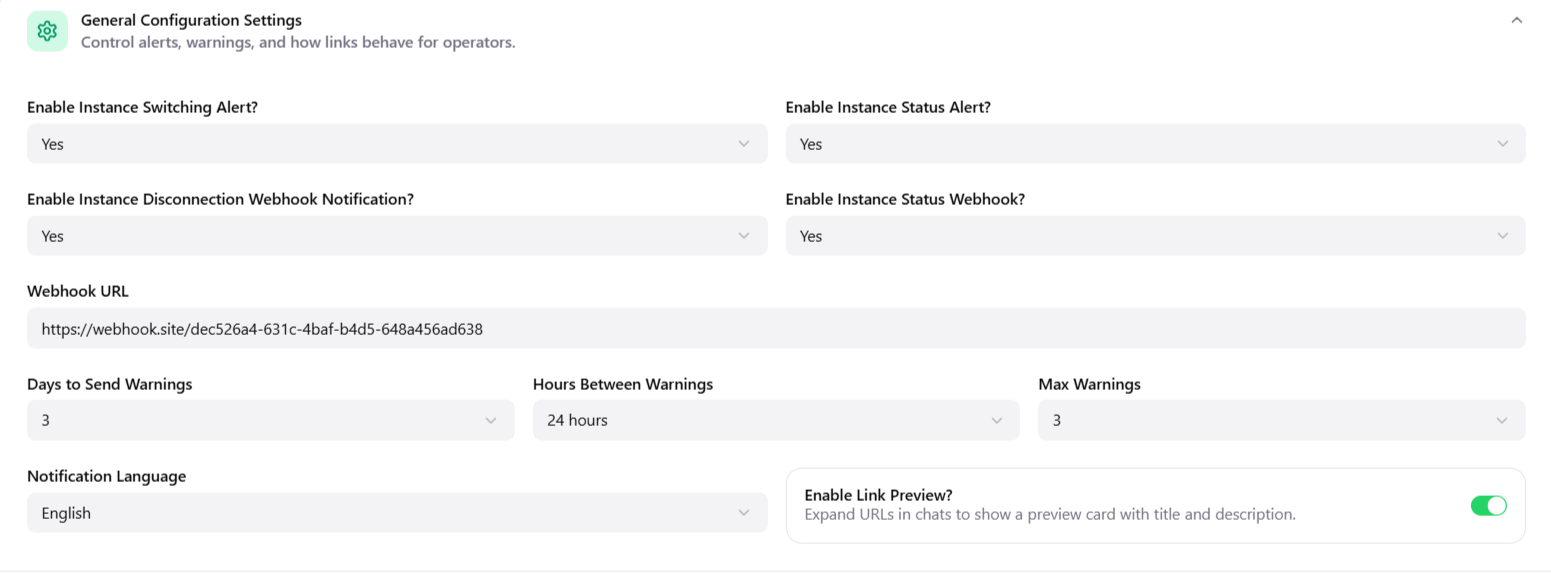Click the "Enable Link Preview?" label text

pyautogui.click(x=878, y=495)
